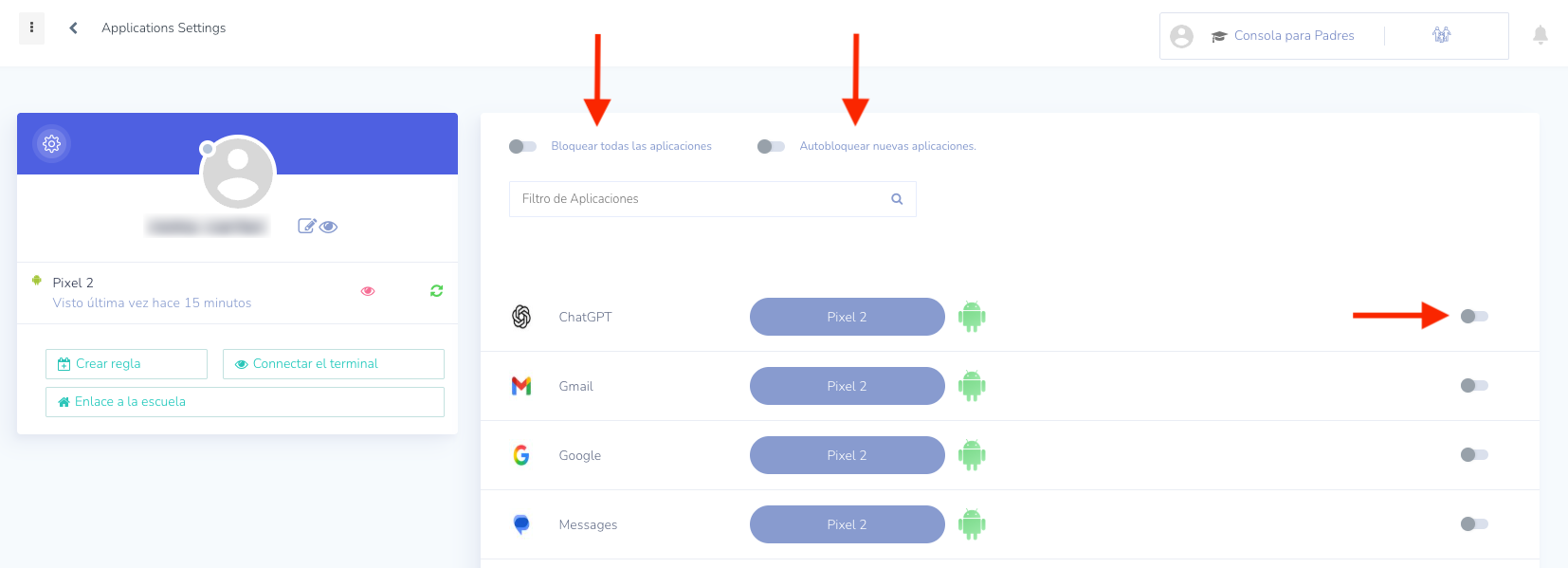Screen dimensions: 1568x568
Task: Open the Consola para Padres menu
Action: coord(1293,36)
